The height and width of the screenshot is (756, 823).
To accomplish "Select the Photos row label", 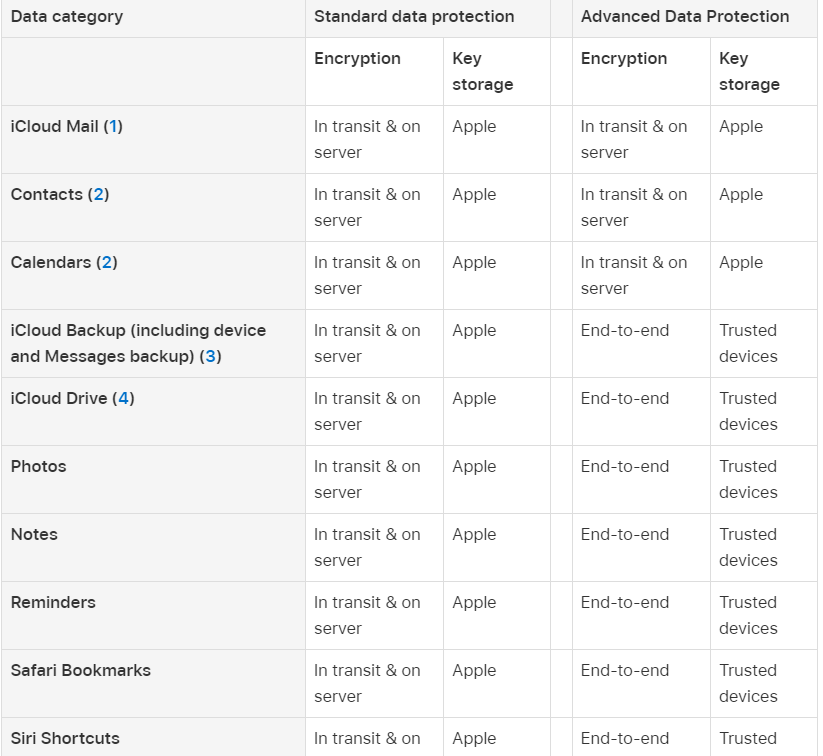I will coord(38,466).
